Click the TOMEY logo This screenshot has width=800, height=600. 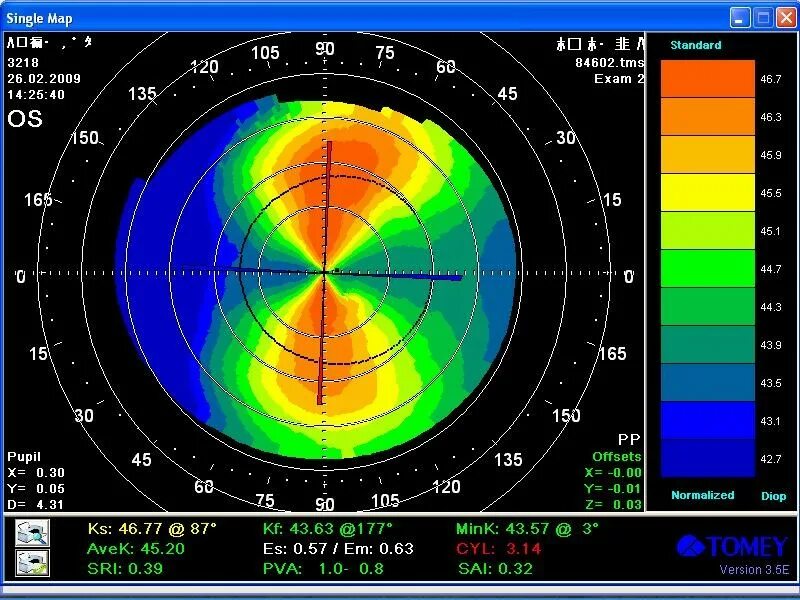coord(732,546)
